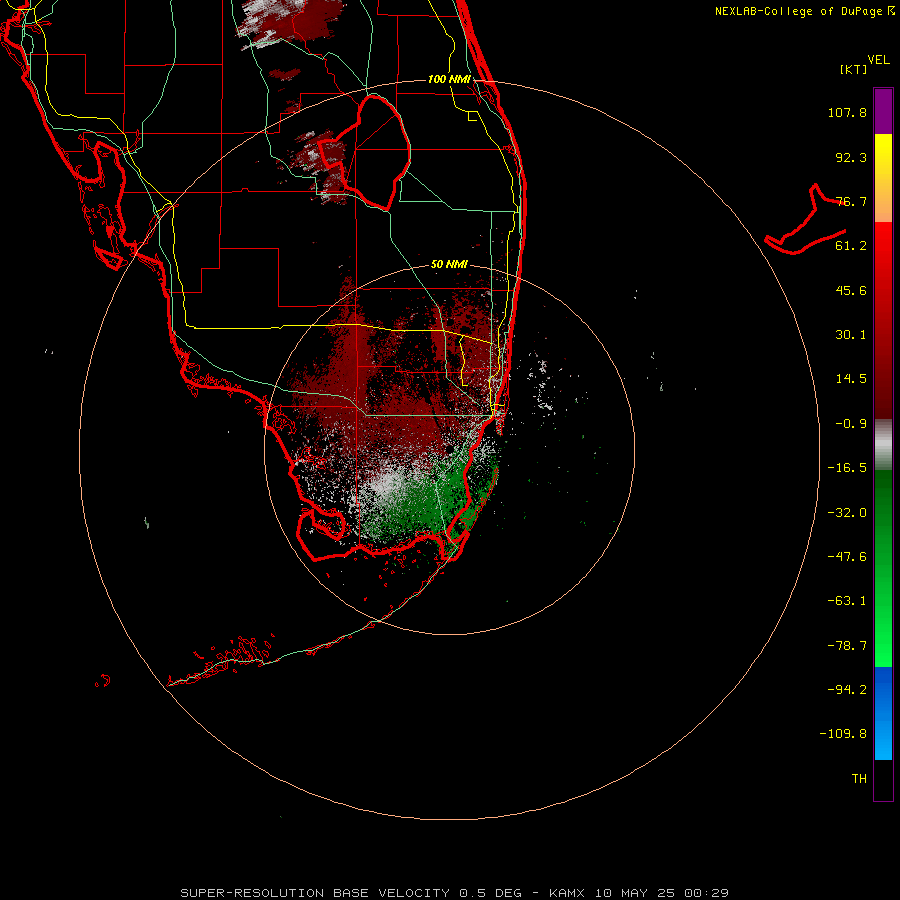Click the 100 NMI range ring label
The height and width of the screenshot is (900, 900).
tap(449, 79)
